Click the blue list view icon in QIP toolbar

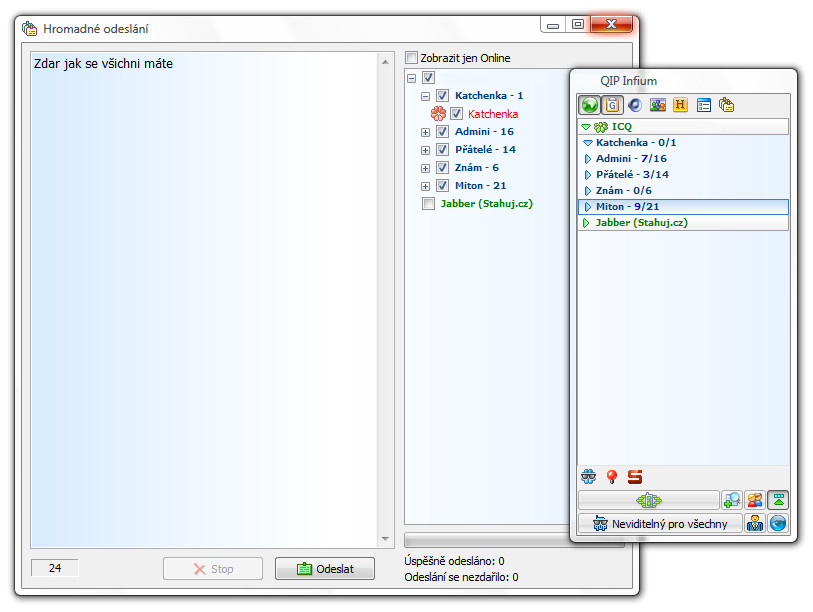704,105
